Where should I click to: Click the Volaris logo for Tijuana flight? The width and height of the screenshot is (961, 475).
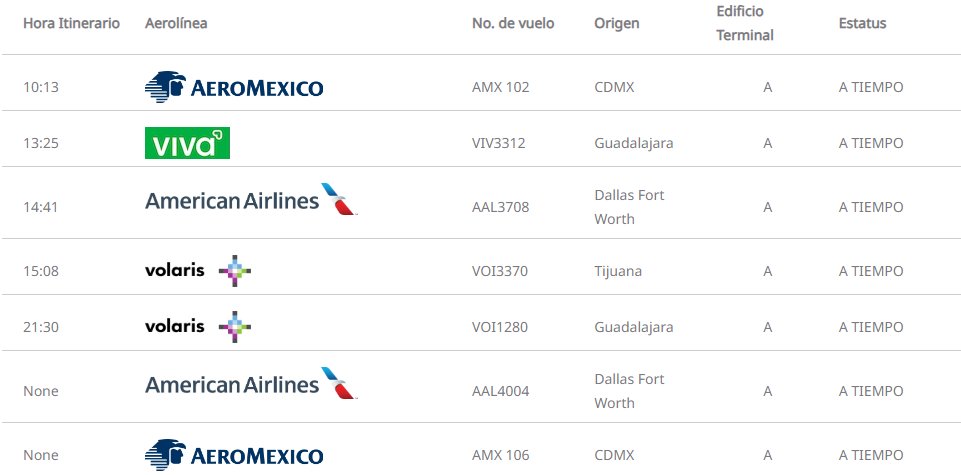point(198,271)
